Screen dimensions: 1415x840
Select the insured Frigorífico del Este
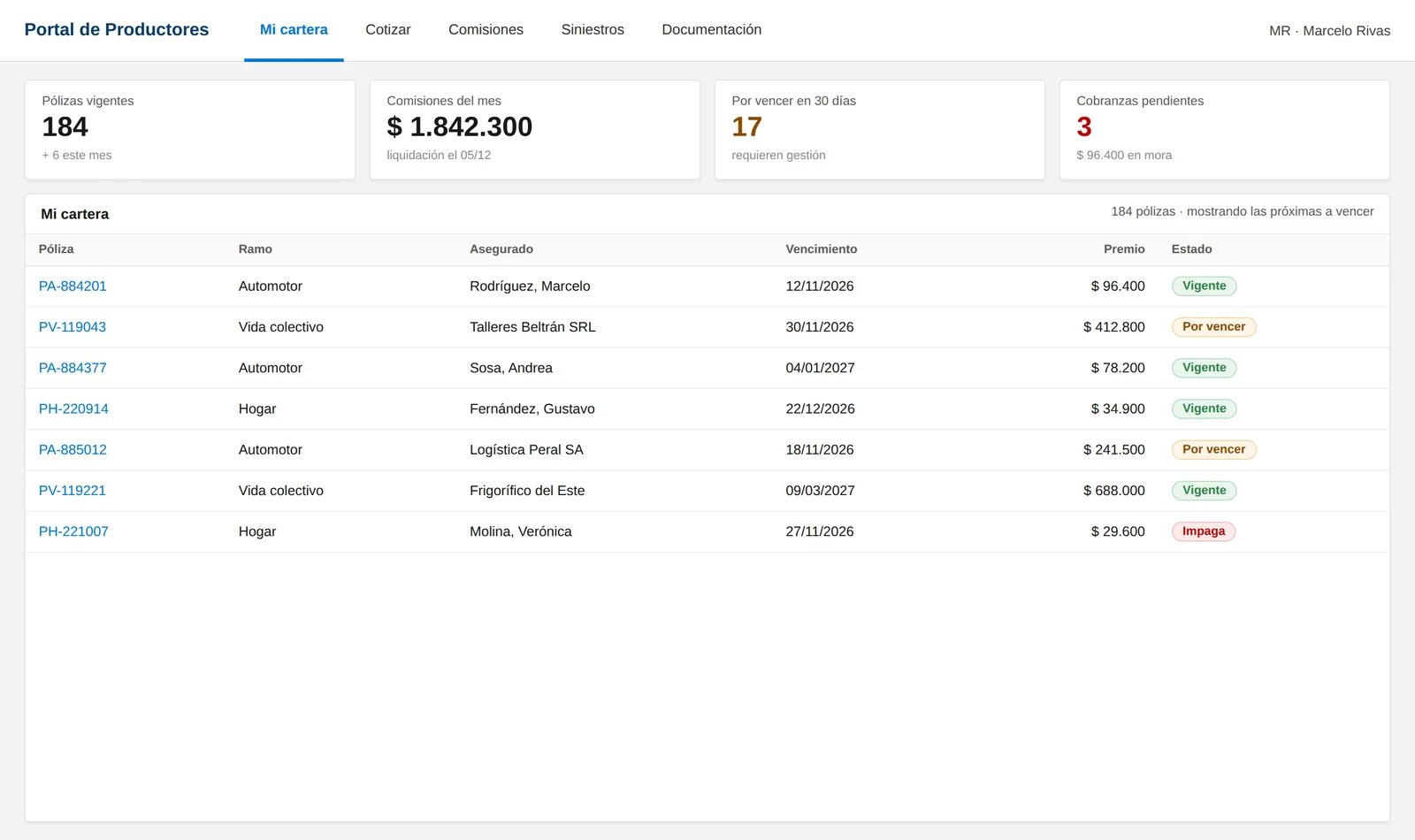[x=527, y=491]
